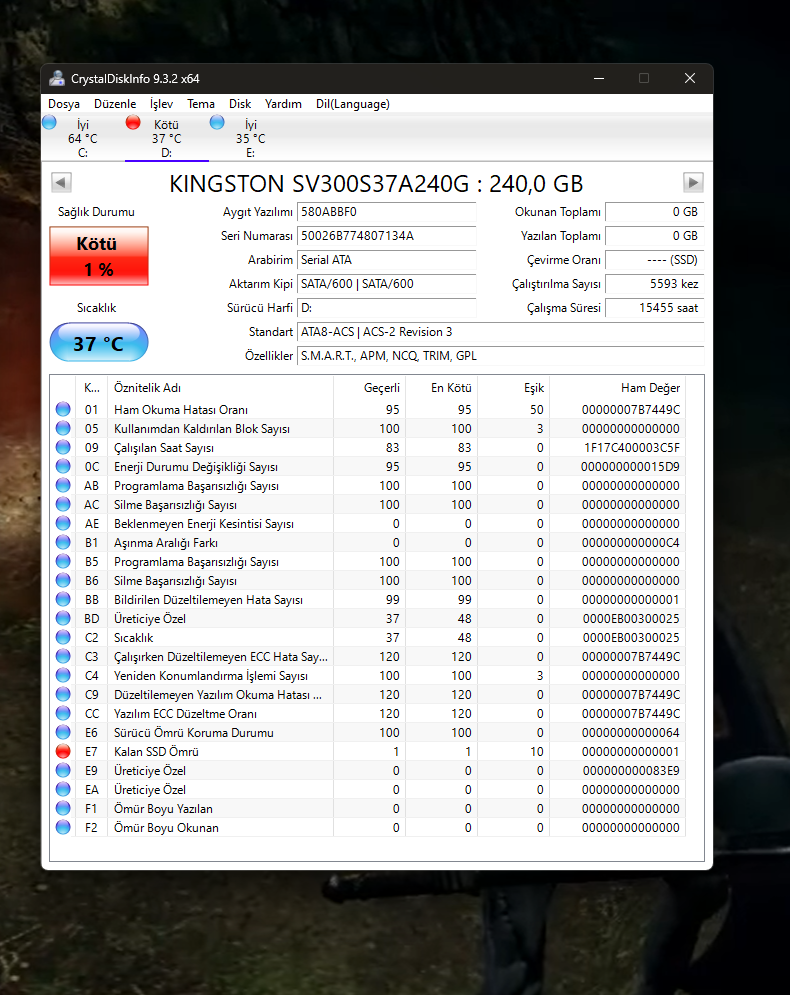This screenshot has height=995, width=790.
Task: Select the D: disk tab marked Kötü
Action: (x=166, y=138)
